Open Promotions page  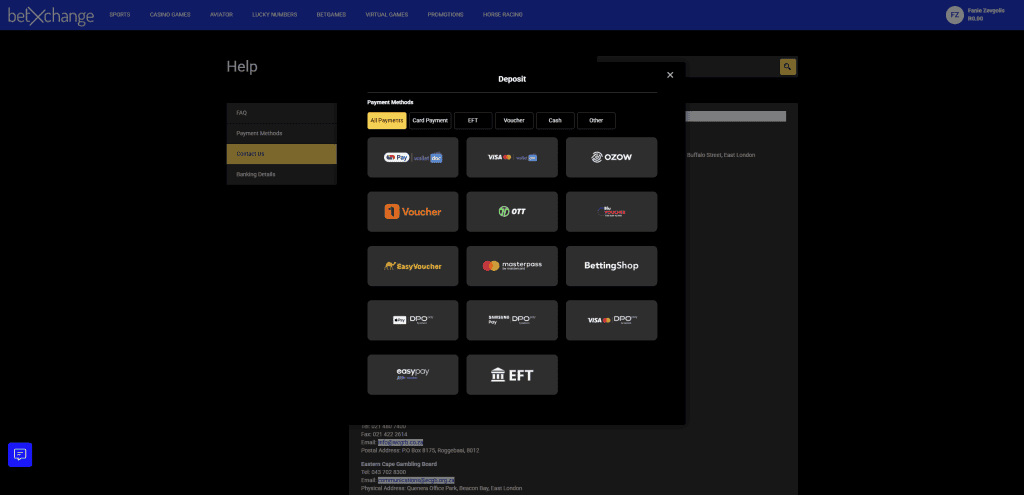click(445, 15)
